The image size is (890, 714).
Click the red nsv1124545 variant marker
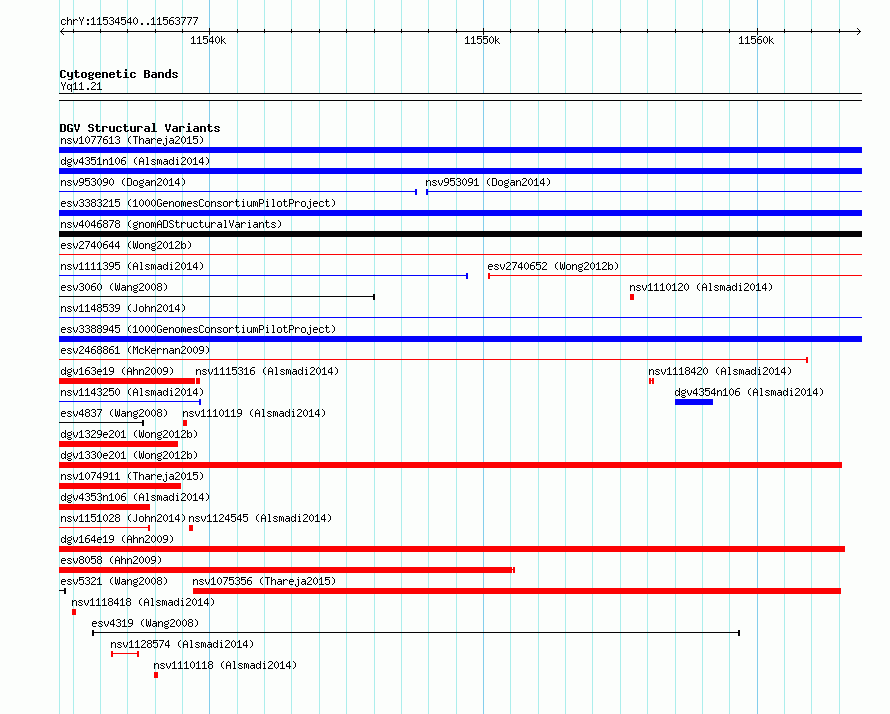coord(191,528)
